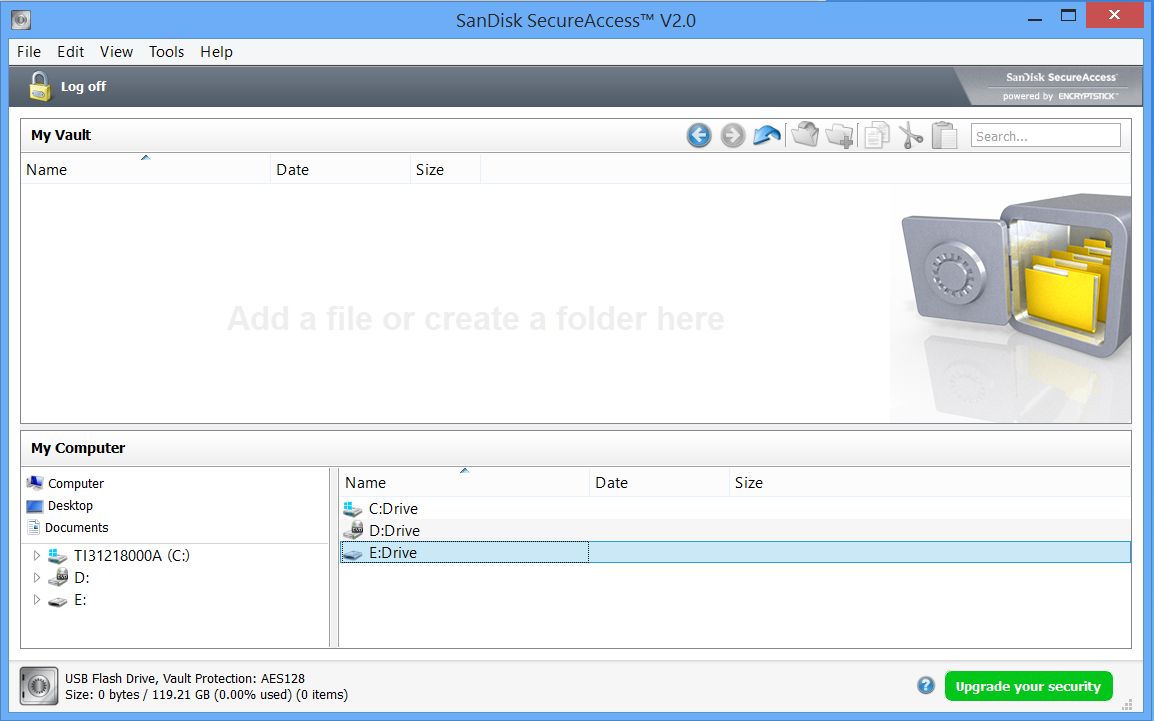Click the grey Forward arrow in My Vault

[x=733, y=136]
